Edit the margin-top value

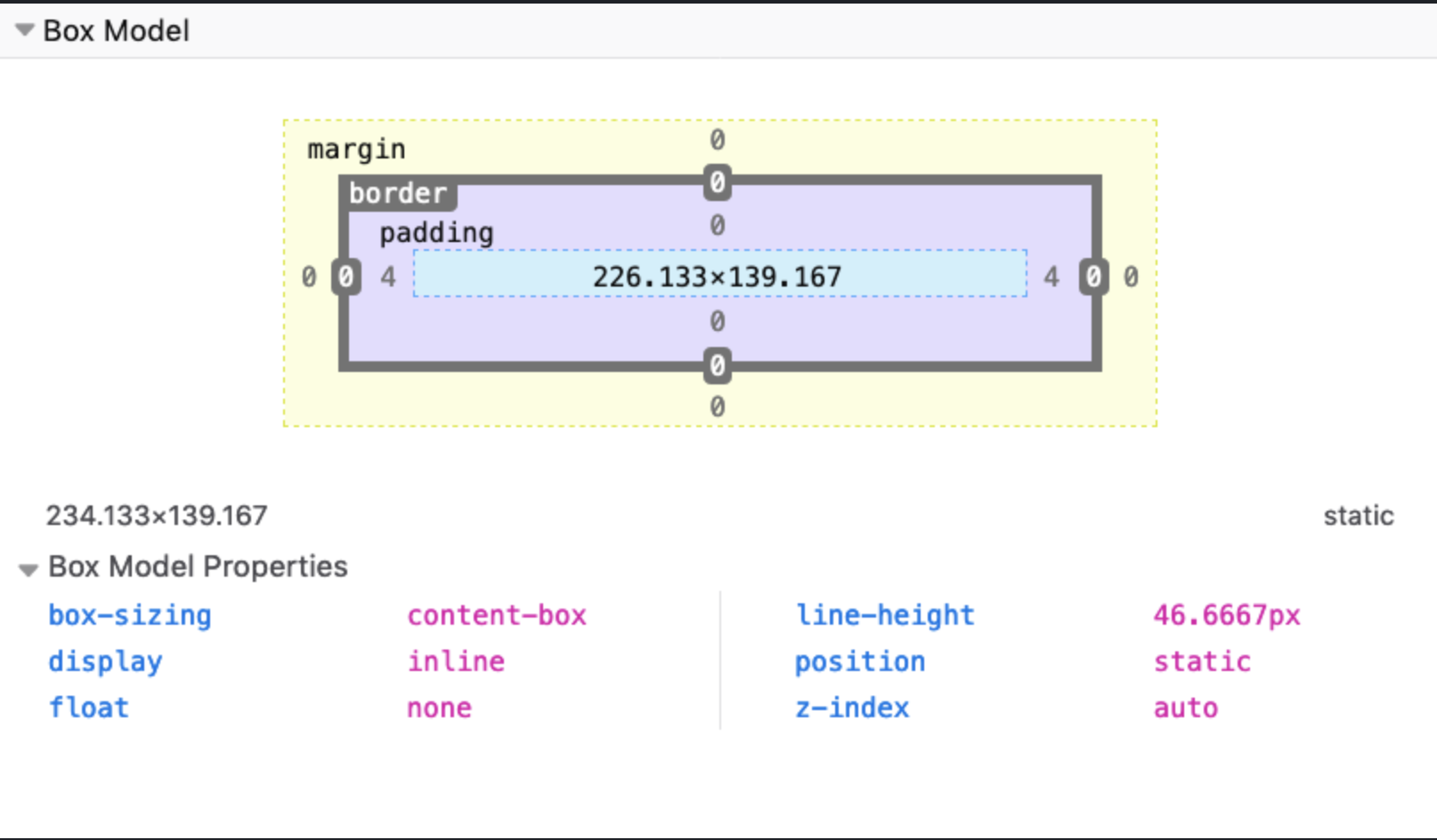pos(717,140)
